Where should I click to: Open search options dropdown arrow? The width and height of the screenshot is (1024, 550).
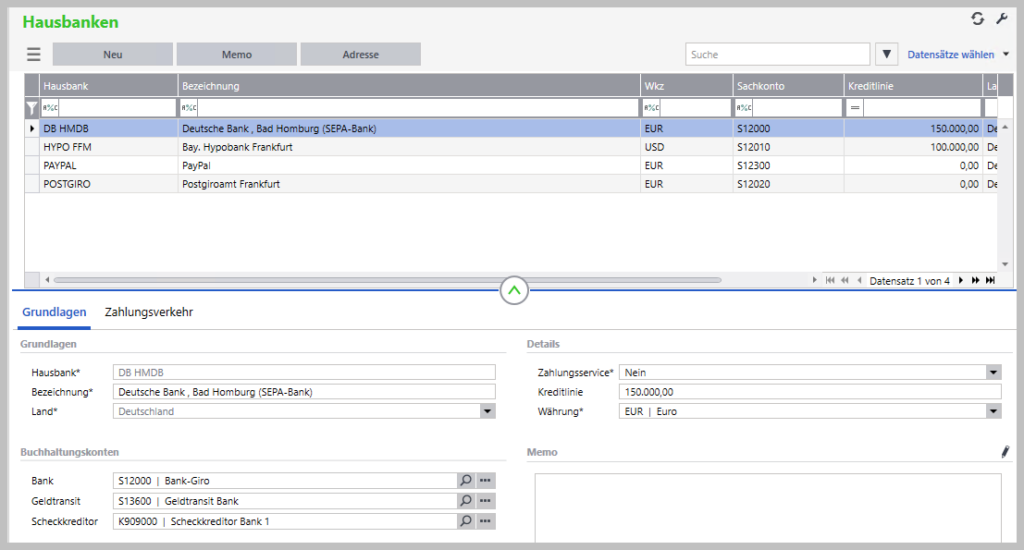click(886, 55)
